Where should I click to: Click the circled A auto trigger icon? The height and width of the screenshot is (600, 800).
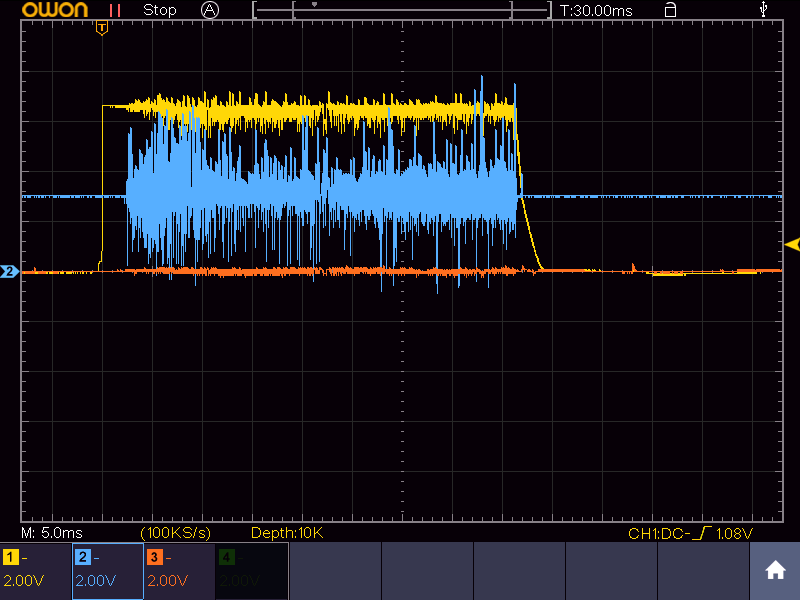click(210, 10)
